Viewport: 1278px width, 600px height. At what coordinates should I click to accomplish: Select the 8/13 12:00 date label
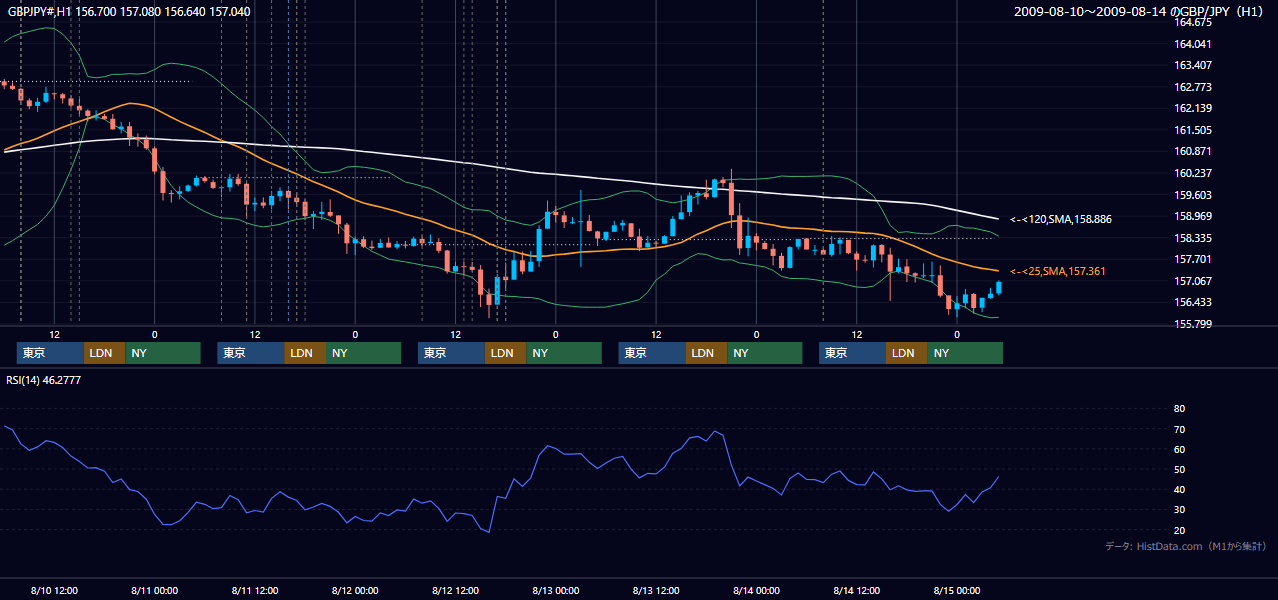click(x=656, y=591)
